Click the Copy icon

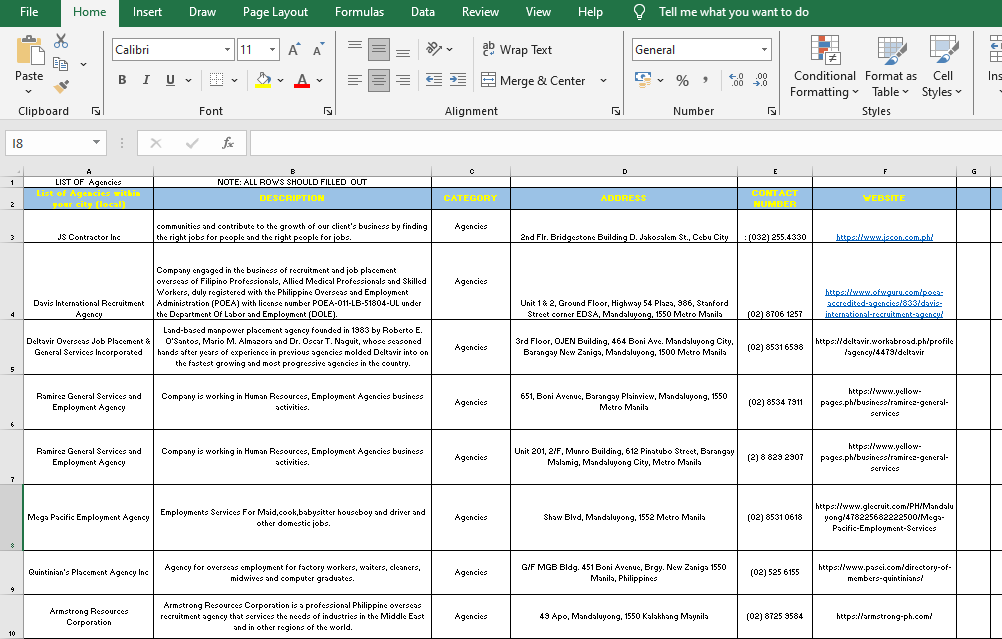61,63
